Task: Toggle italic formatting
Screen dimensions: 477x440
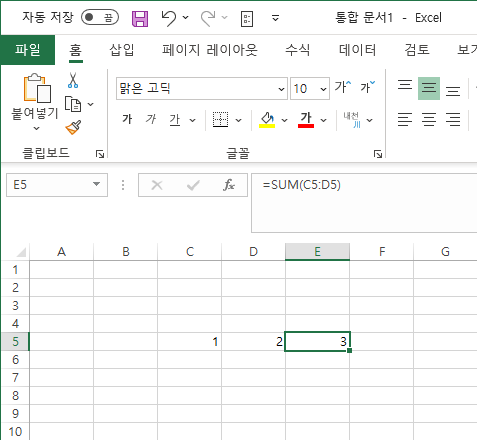Action: click(x=151, y=119)
